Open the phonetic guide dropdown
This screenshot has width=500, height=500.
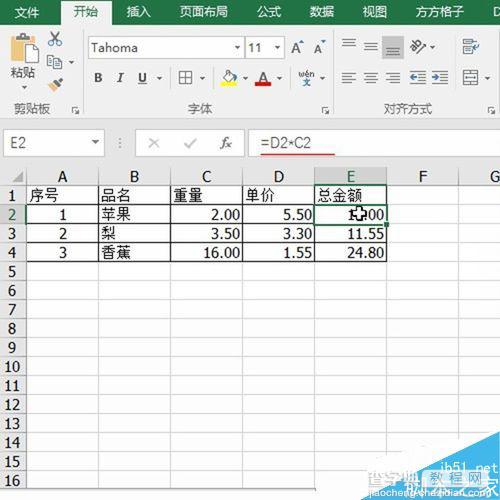pos(322,78)
